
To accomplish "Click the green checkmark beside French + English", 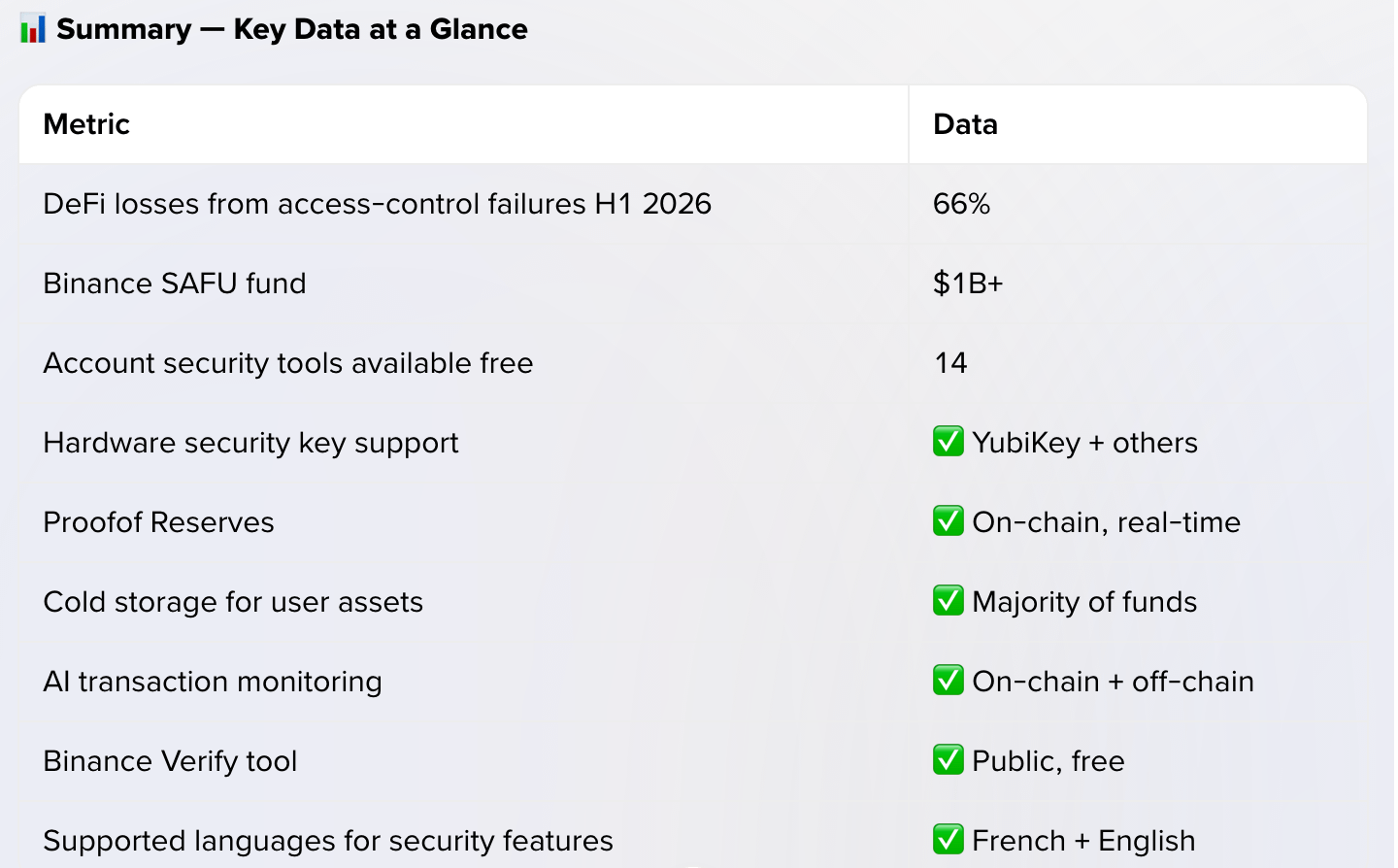I will (949, 840).
